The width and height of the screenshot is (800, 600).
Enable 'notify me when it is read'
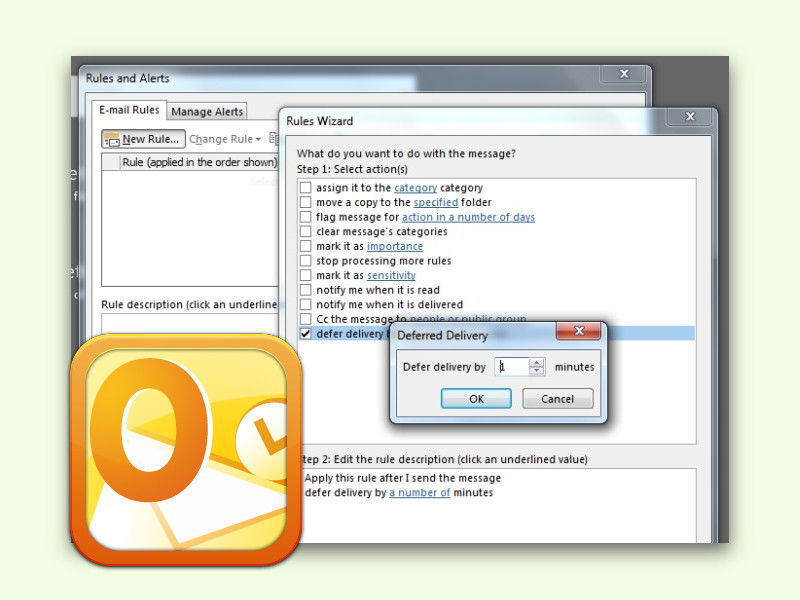(x=305, y=290)
